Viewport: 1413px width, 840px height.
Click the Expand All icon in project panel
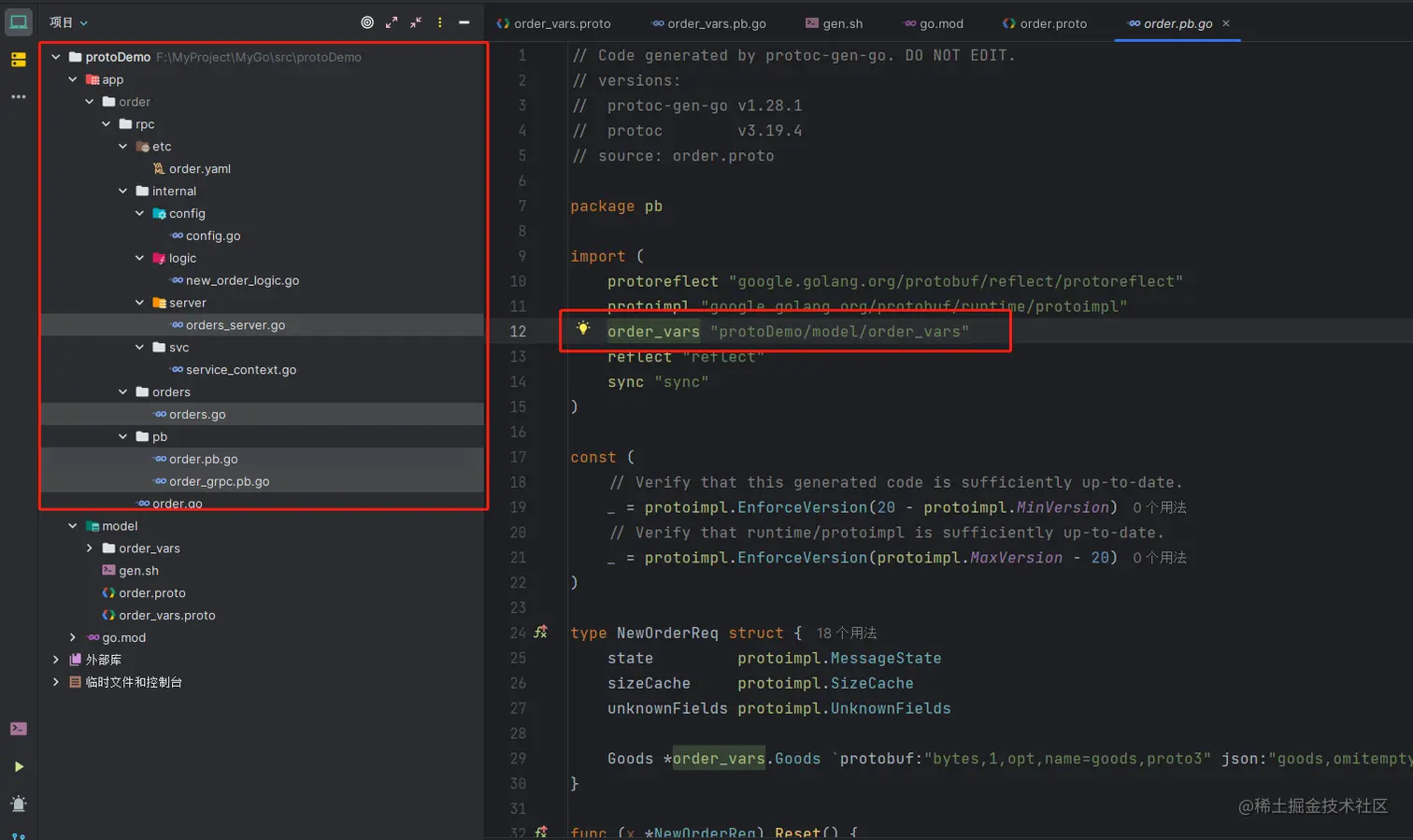392,22
